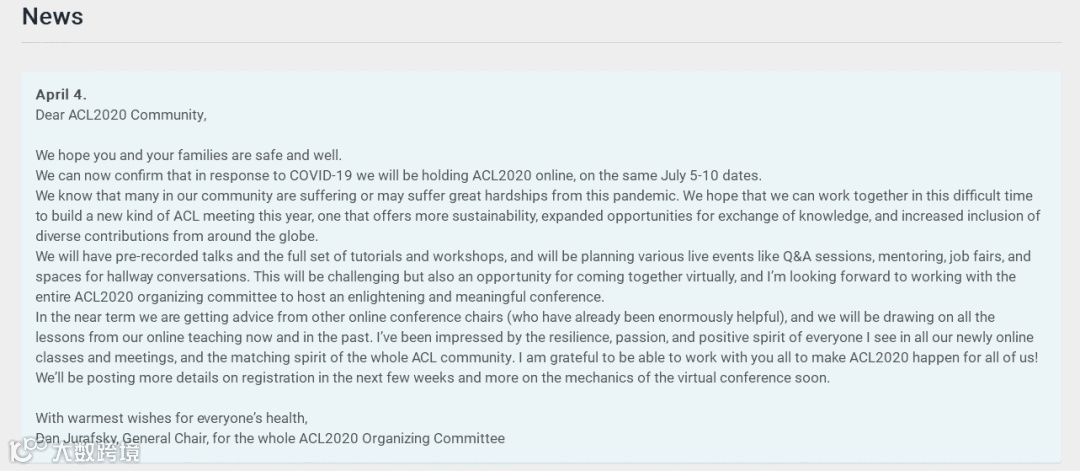This screenshot has height=471, width=1080.
Task: Click the Dan Jurafsky, General Chair signature
Action: 270,438
